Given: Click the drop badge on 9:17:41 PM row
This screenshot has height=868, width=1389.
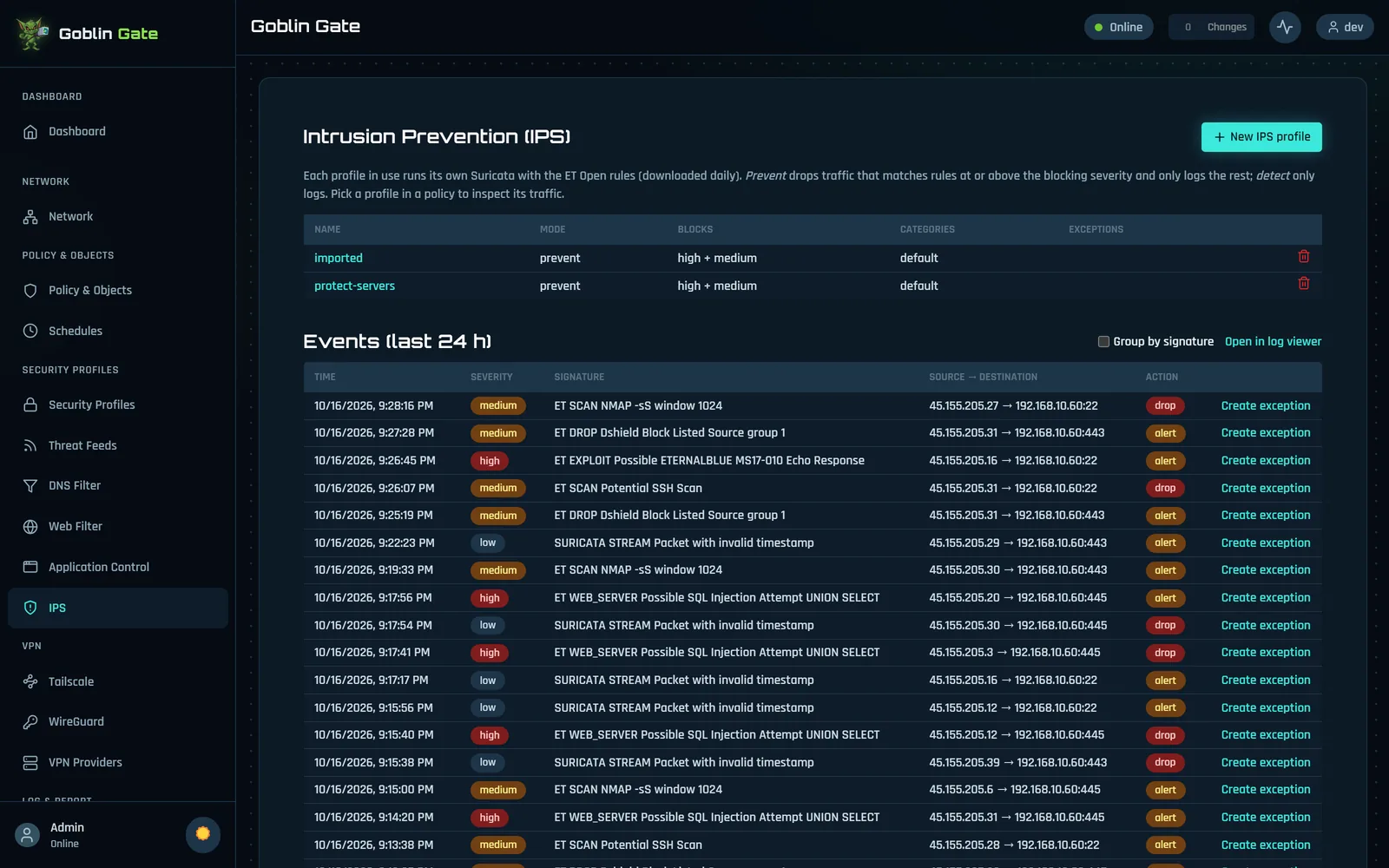Looking at the screenshot, I should coord(1165,653).
